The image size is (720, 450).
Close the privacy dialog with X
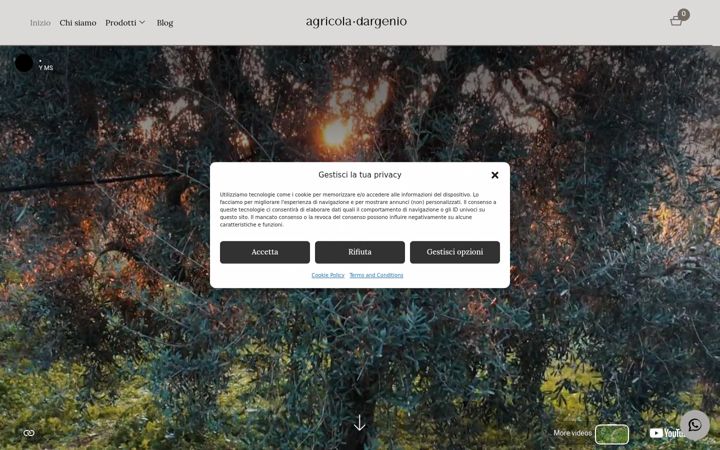tap(495, 175)
